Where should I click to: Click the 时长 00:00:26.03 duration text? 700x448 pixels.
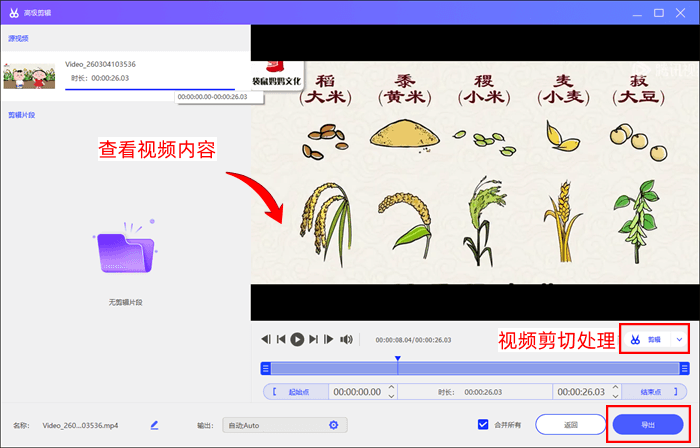coord(470,392)
